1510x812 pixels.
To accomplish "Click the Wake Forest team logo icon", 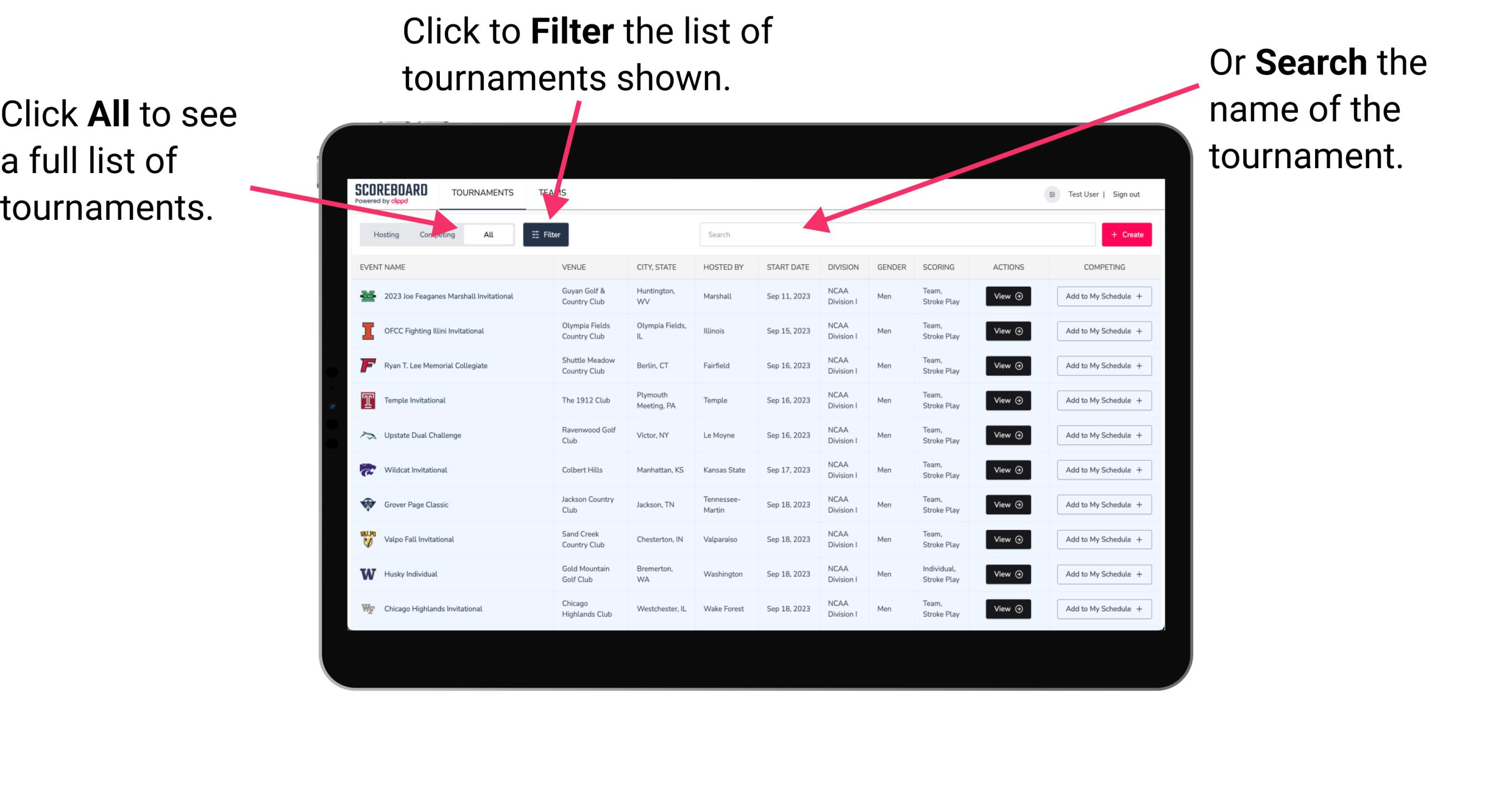I will [367, 608].
